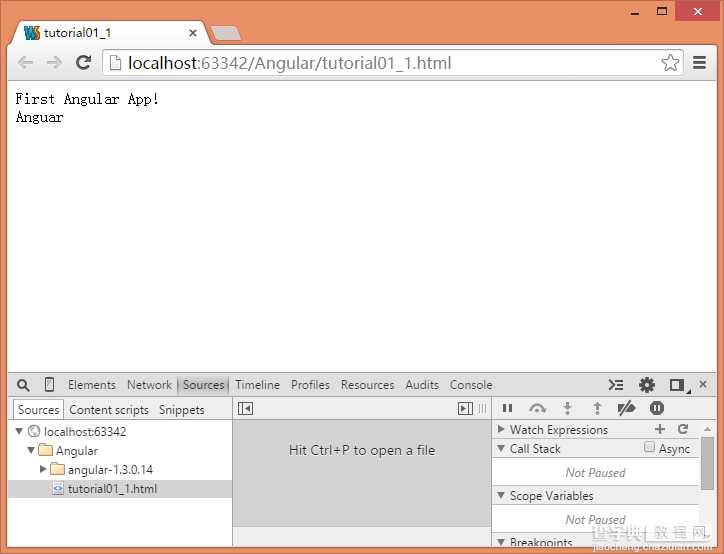Collapse the Angular folder

tap(31, 450)
